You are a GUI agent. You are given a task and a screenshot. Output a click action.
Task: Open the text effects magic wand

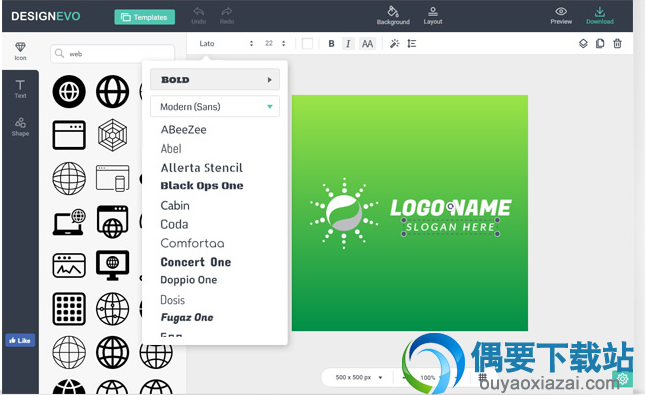(394, 44)
